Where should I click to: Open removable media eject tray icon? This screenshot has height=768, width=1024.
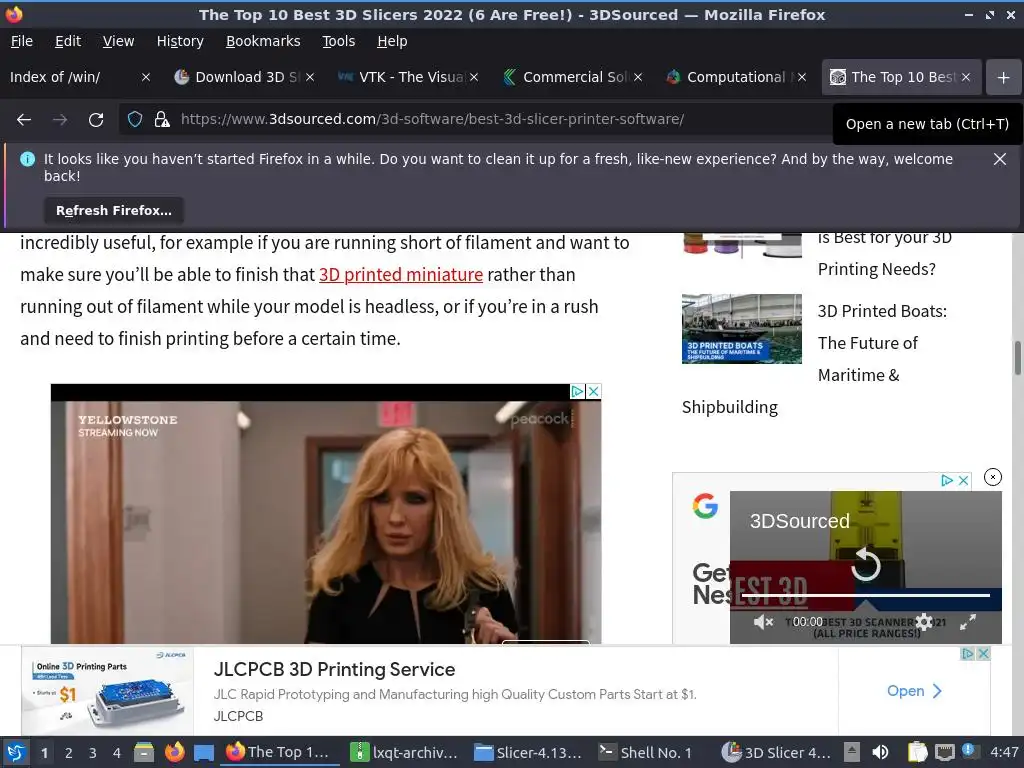(x=852, y=753)
